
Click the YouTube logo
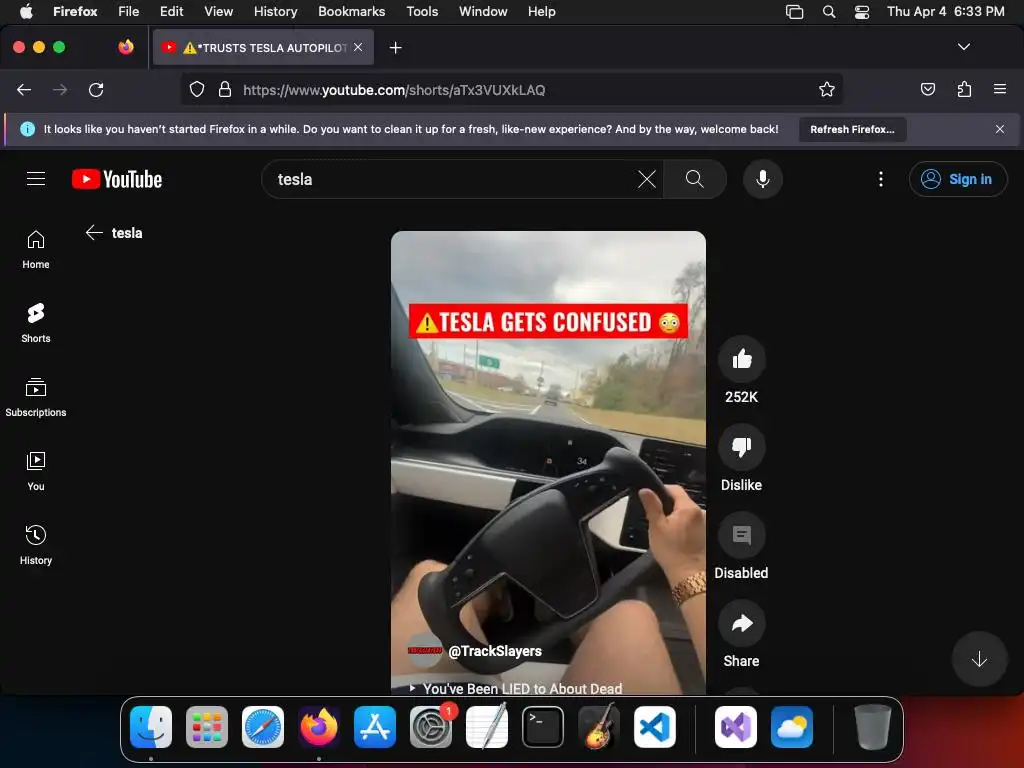pyautogui.click(x=117, y=179)
